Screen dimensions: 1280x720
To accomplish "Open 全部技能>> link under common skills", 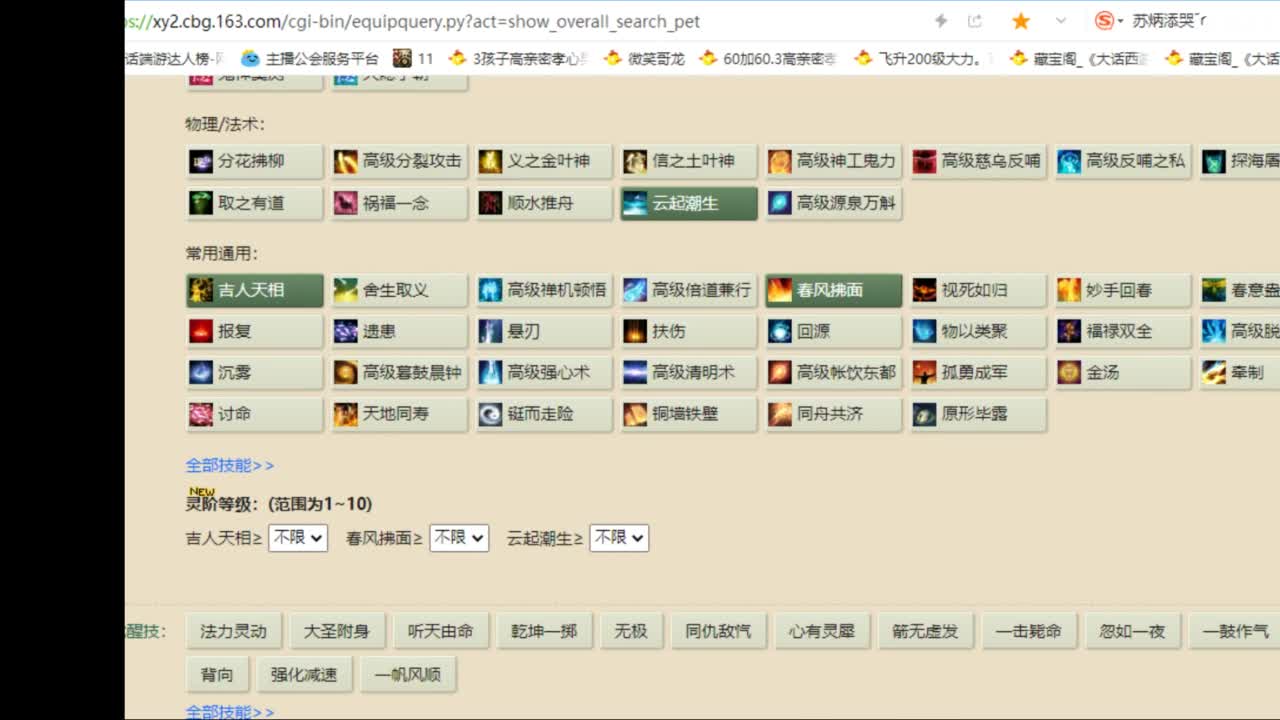I will 230,465.
